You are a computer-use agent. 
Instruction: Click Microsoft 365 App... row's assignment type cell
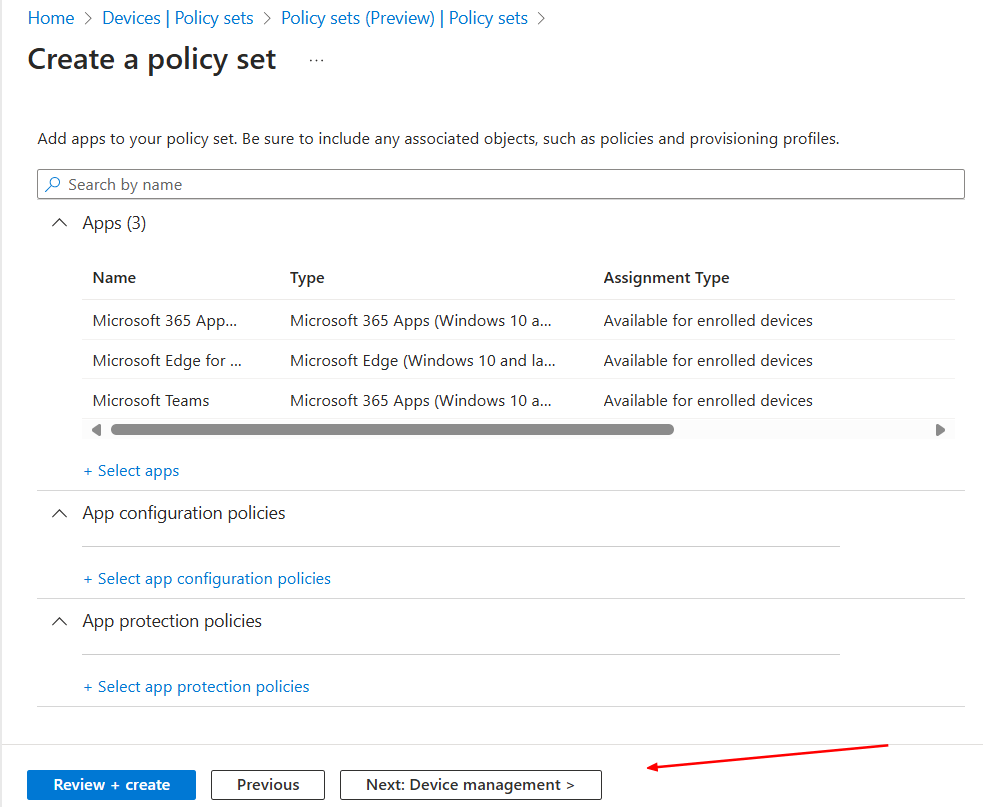tap(708, 320)
